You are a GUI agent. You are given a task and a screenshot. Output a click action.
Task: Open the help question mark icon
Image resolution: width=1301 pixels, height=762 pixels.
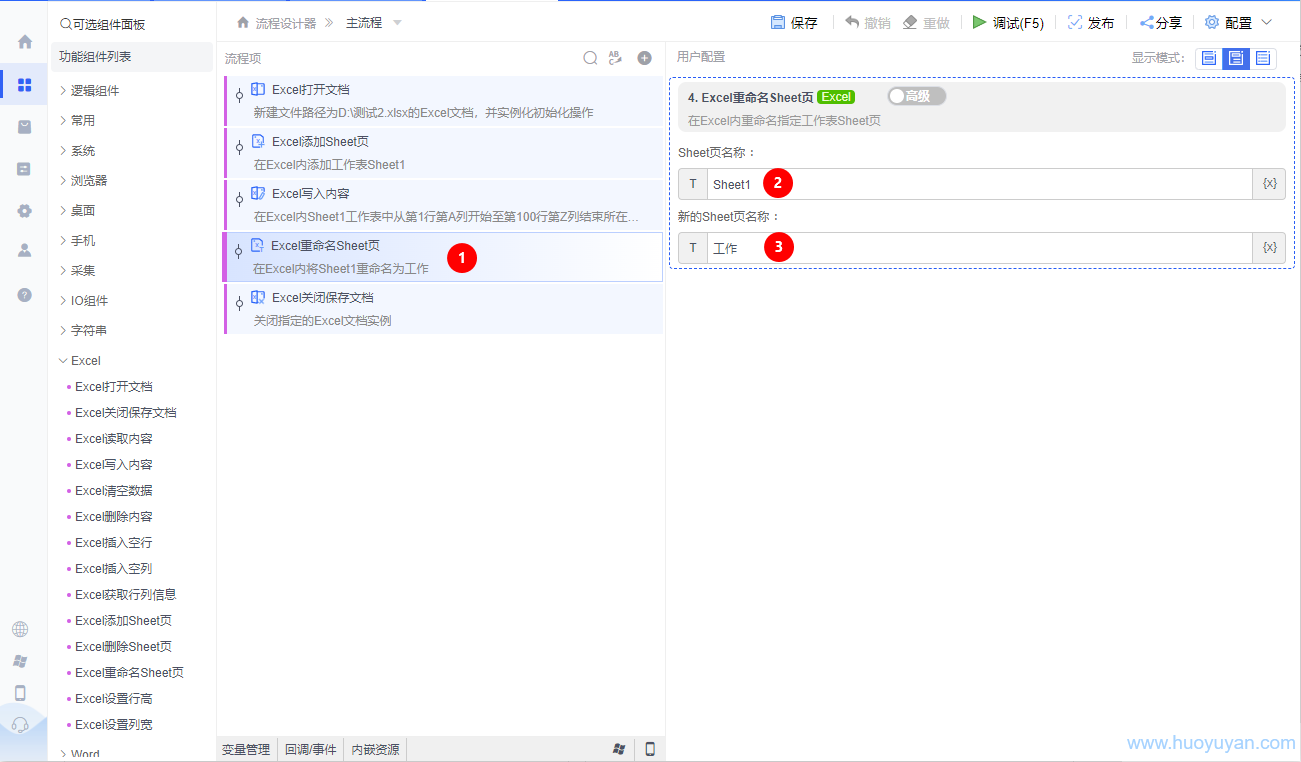pos(25,295)
